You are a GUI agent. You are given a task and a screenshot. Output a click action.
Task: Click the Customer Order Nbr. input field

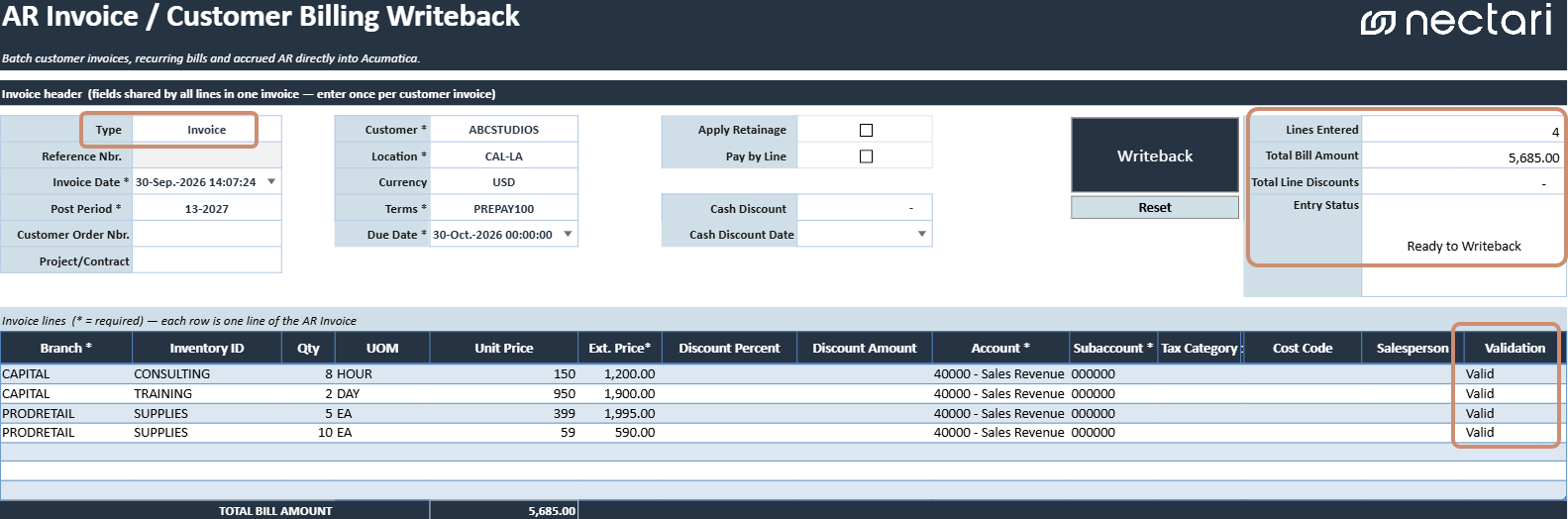click(x=207, y=235)
